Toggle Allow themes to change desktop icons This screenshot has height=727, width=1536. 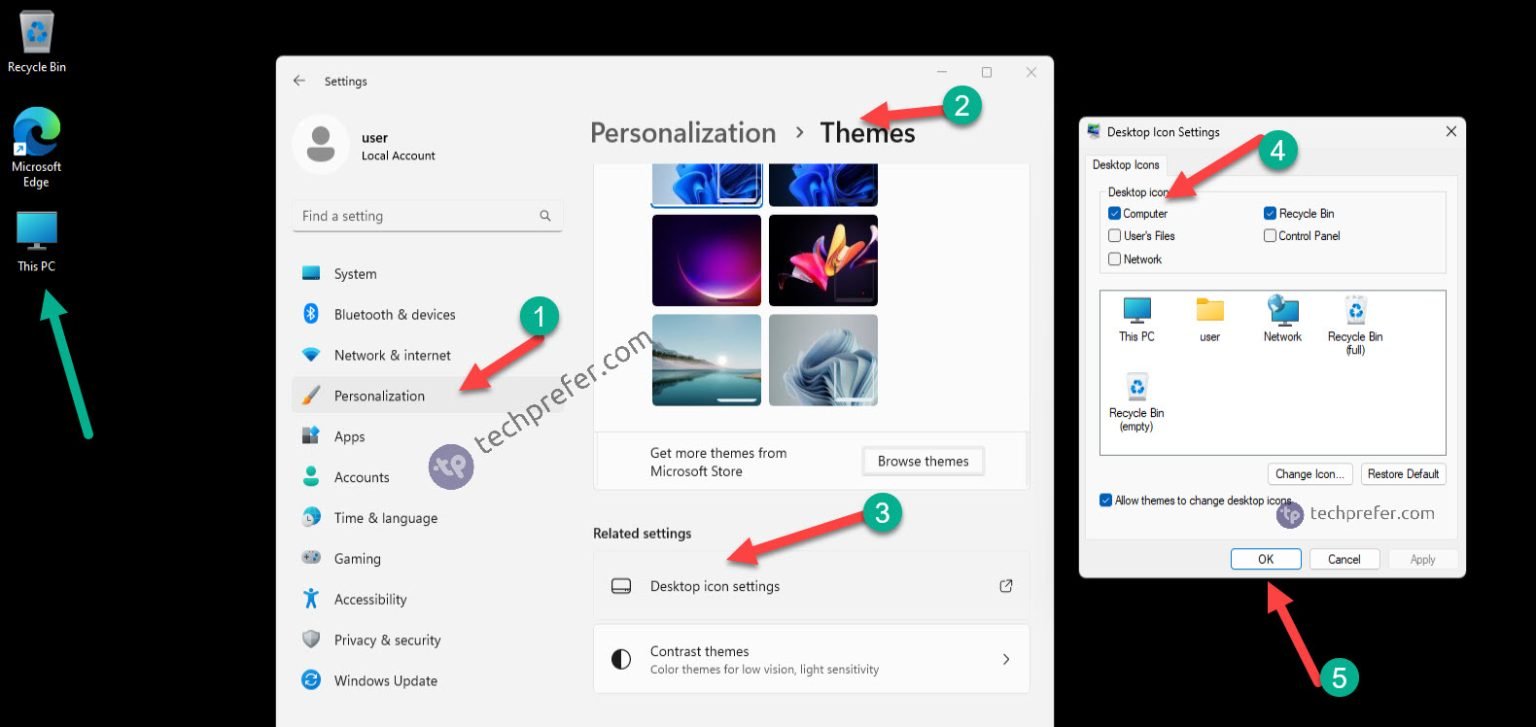[x=1106, y=500]
